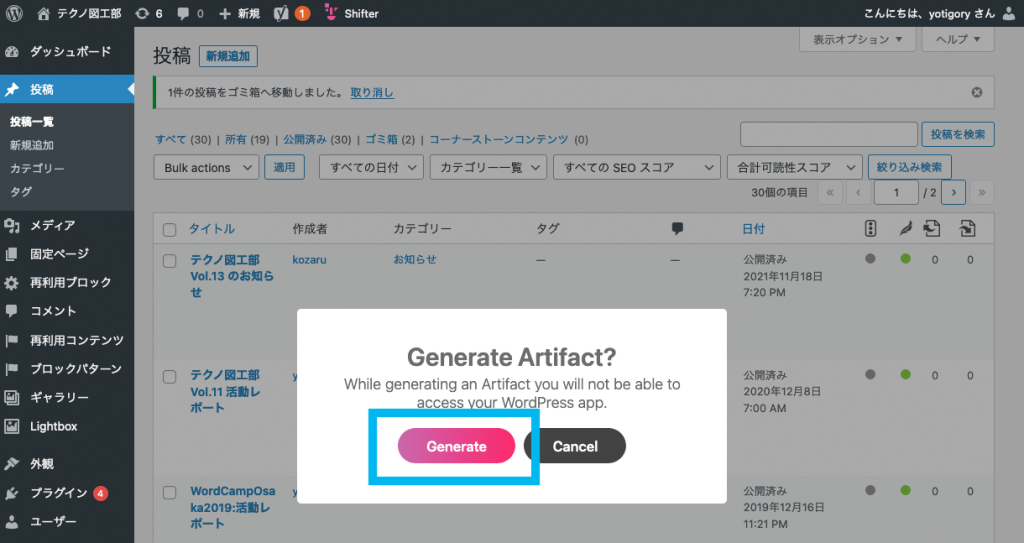1024x543 pixels.
Task: Open the Shifter menu in admin bar
Action: click(x=352, y=13)
